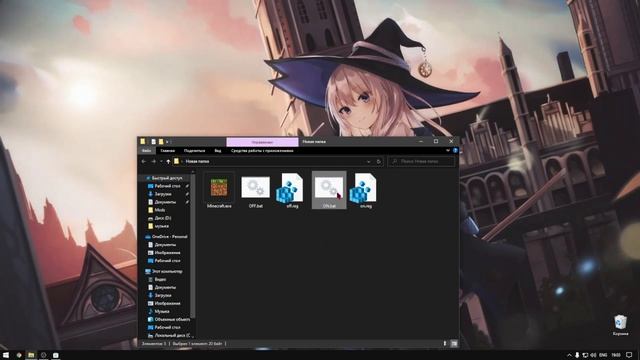Viewport: 640px width, 360px height.
Task: Go up one folder level
Action: 168,162
